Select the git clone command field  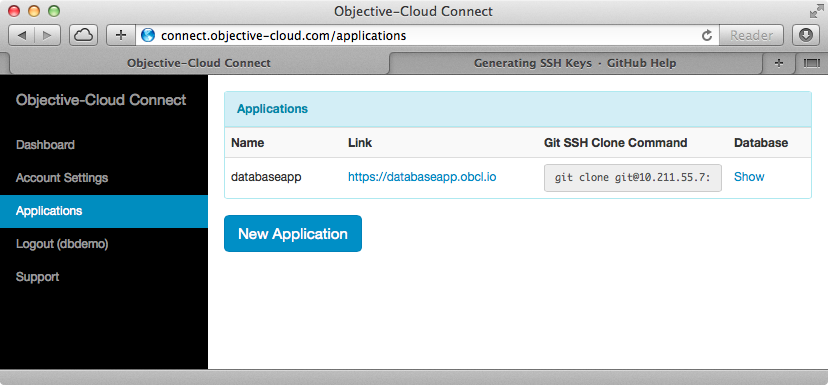[x=633, y=178]
